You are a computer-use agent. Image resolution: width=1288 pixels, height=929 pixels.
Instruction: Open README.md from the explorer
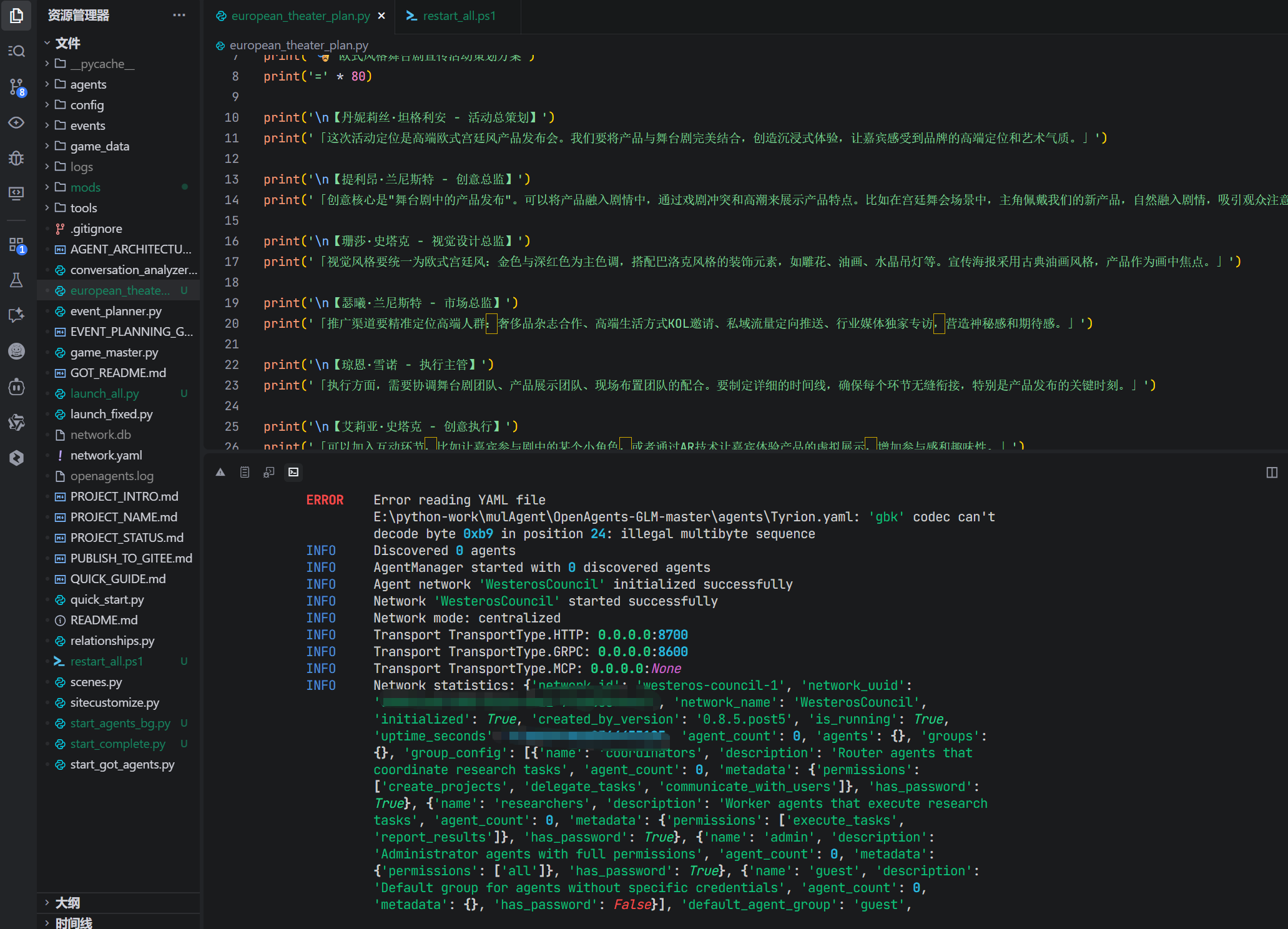pyautogui.click(x=104, y=620)
